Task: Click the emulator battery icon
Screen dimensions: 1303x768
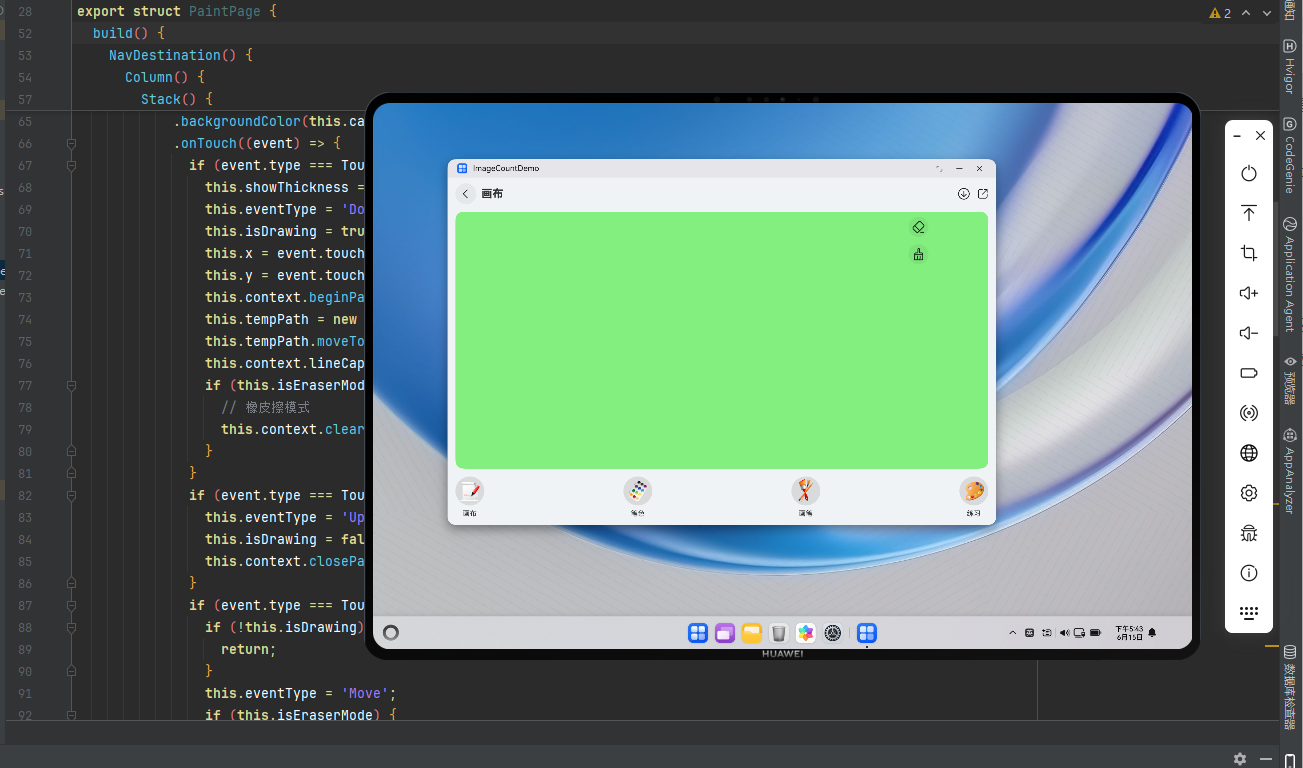Action: pos(1249,373)
